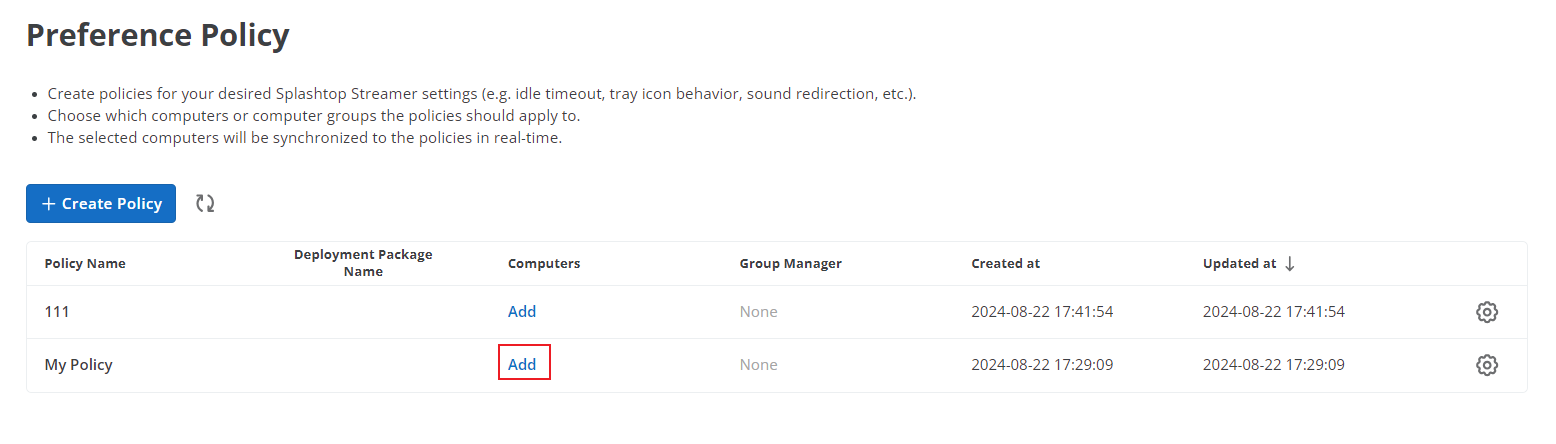Click the Computers column header
The height and width of the screenshot is (444, 1556).
[544, 264]
